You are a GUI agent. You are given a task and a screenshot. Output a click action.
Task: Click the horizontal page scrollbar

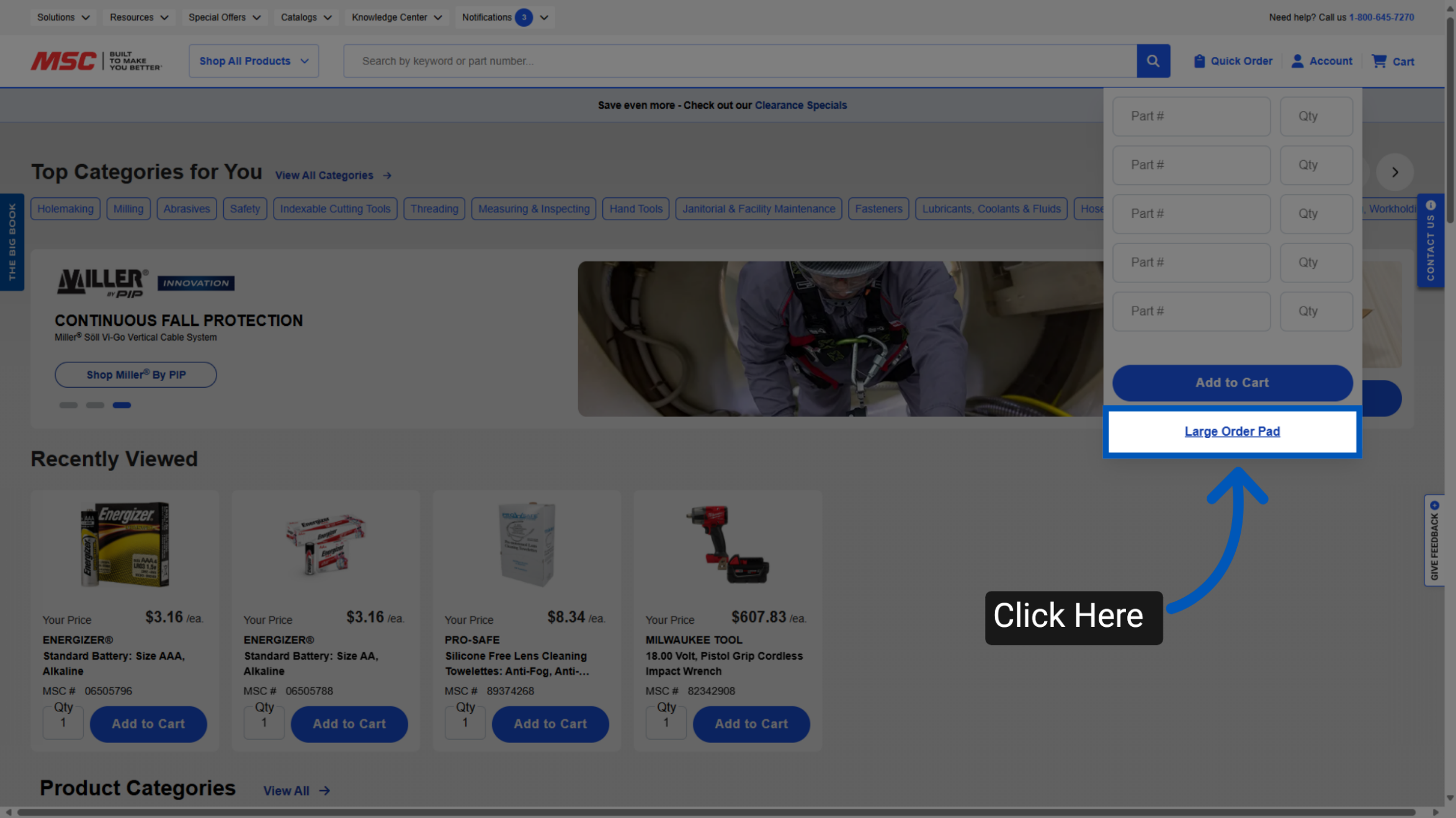point(717,812)
